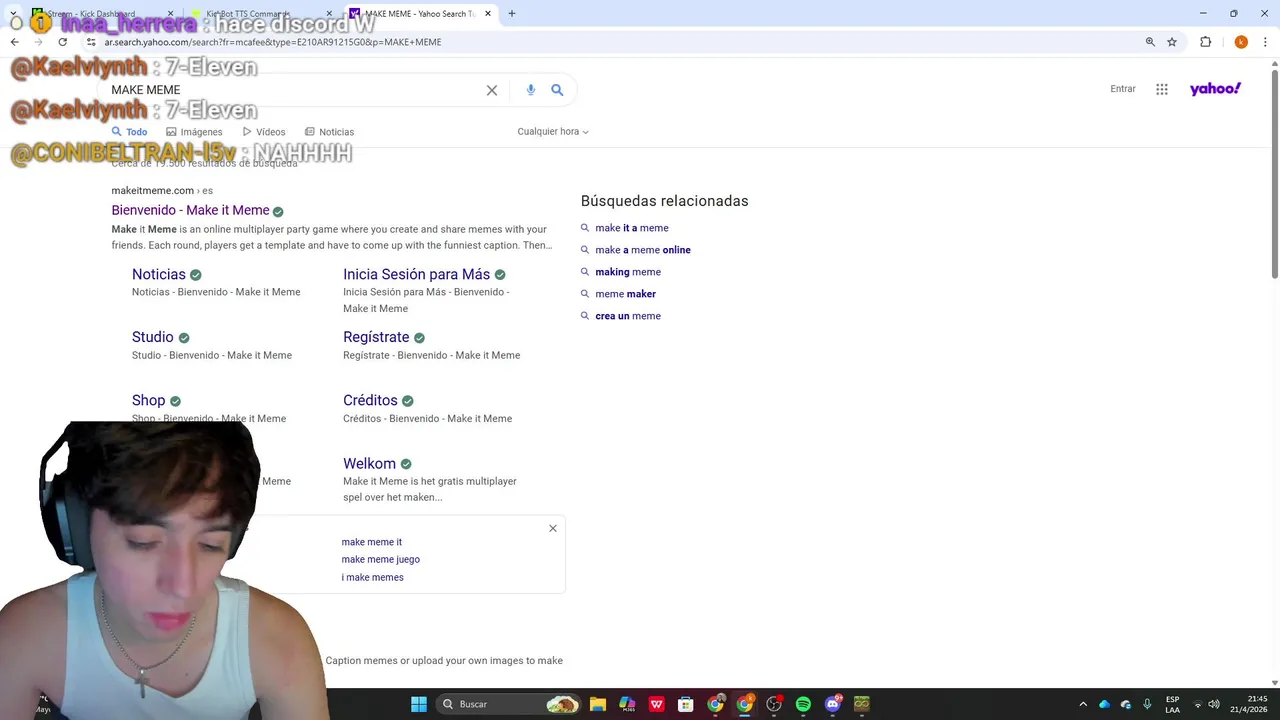Click the page vertical scrollbar thumb
The width and height of the screenshot is (1280, 720).
[x=1275, y=172]
